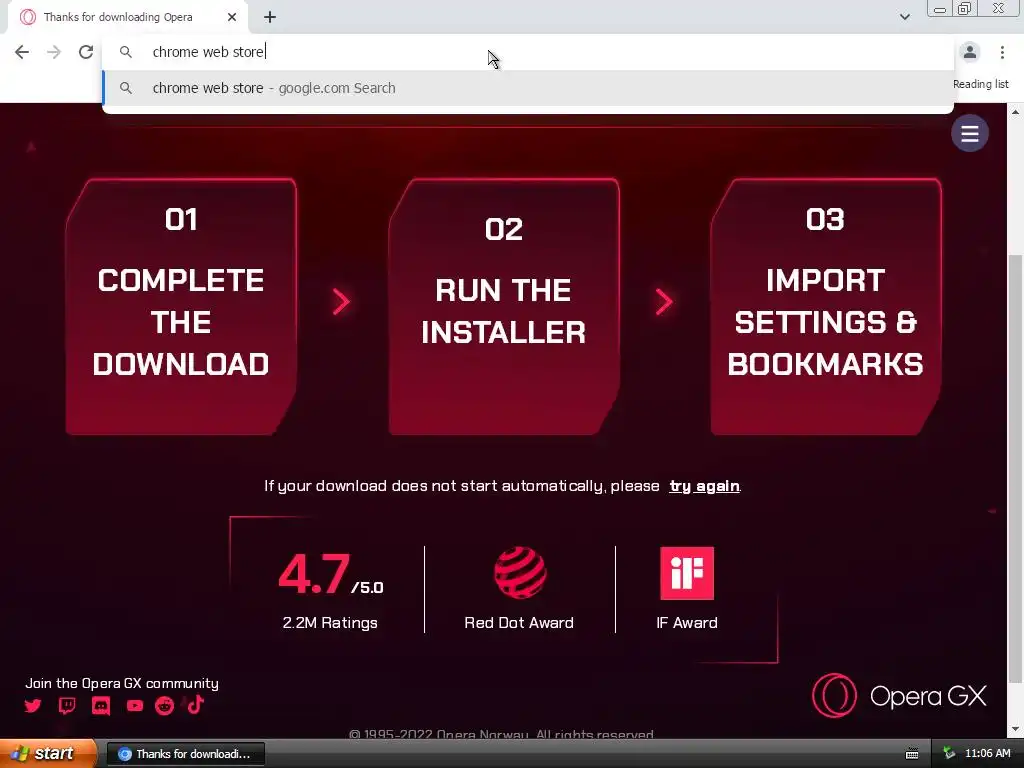The height and width of the screenshot is (768, 1024).
Task: Close the Thanks for downloading Opera tab
Action: (232, 17)
